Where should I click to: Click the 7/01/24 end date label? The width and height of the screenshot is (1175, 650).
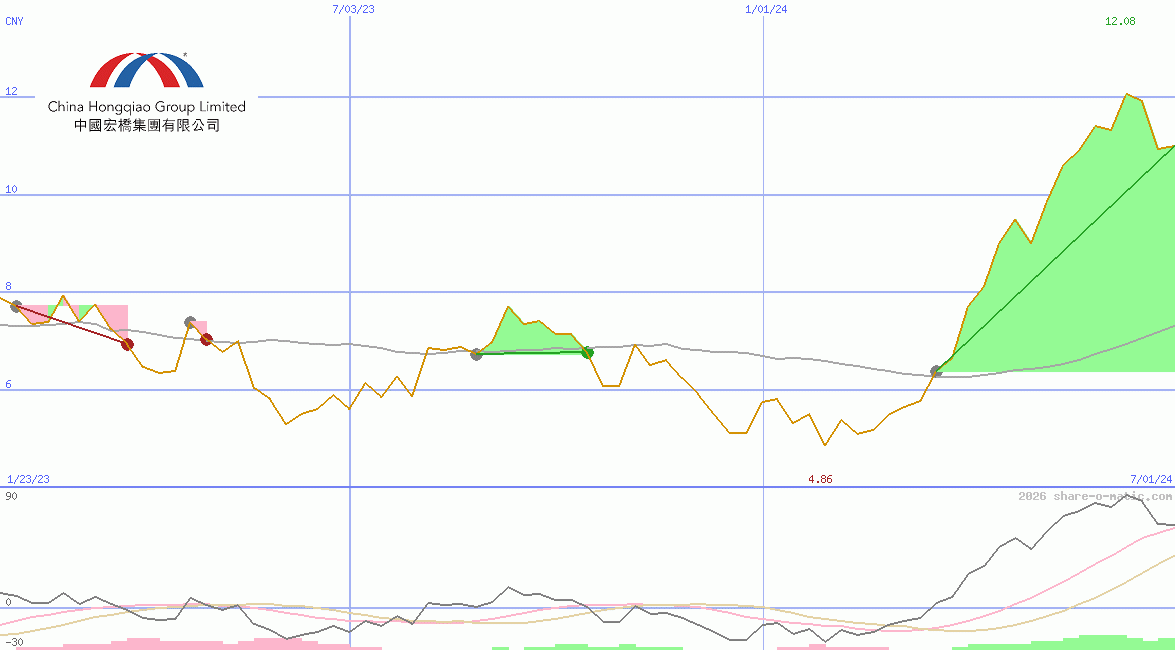(1150, 479)
